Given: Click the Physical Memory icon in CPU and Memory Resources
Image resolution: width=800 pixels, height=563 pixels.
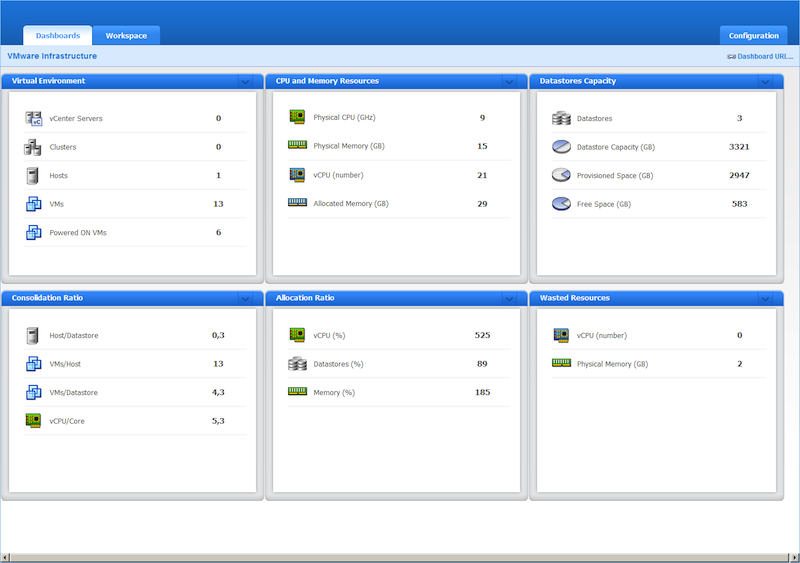Looking at the screenshot, I should pos(297,145).
